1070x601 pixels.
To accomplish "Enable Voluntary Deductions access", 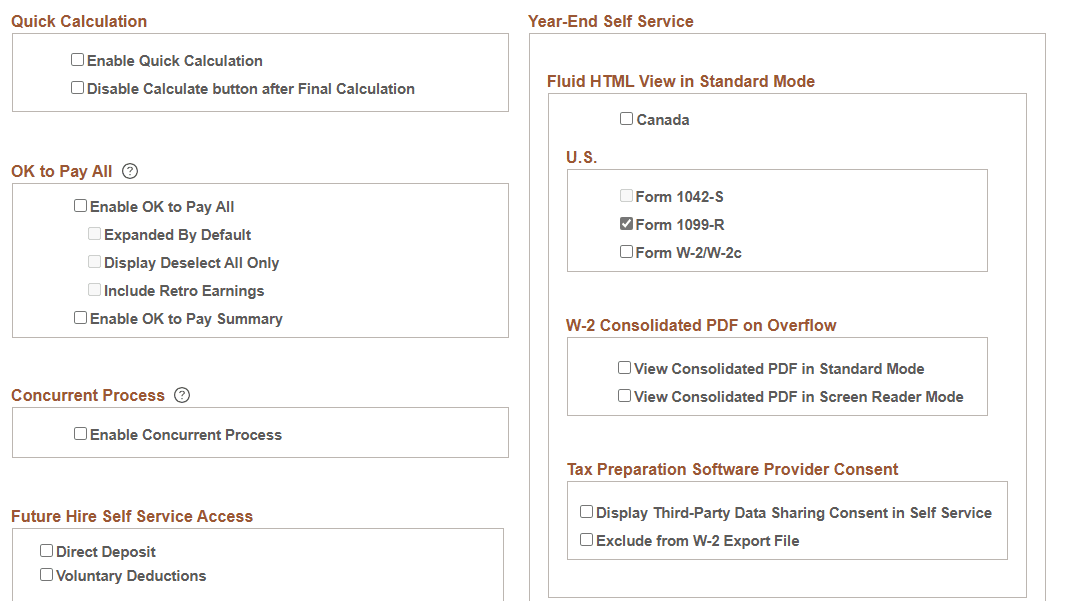I will [x=46, y=574].
